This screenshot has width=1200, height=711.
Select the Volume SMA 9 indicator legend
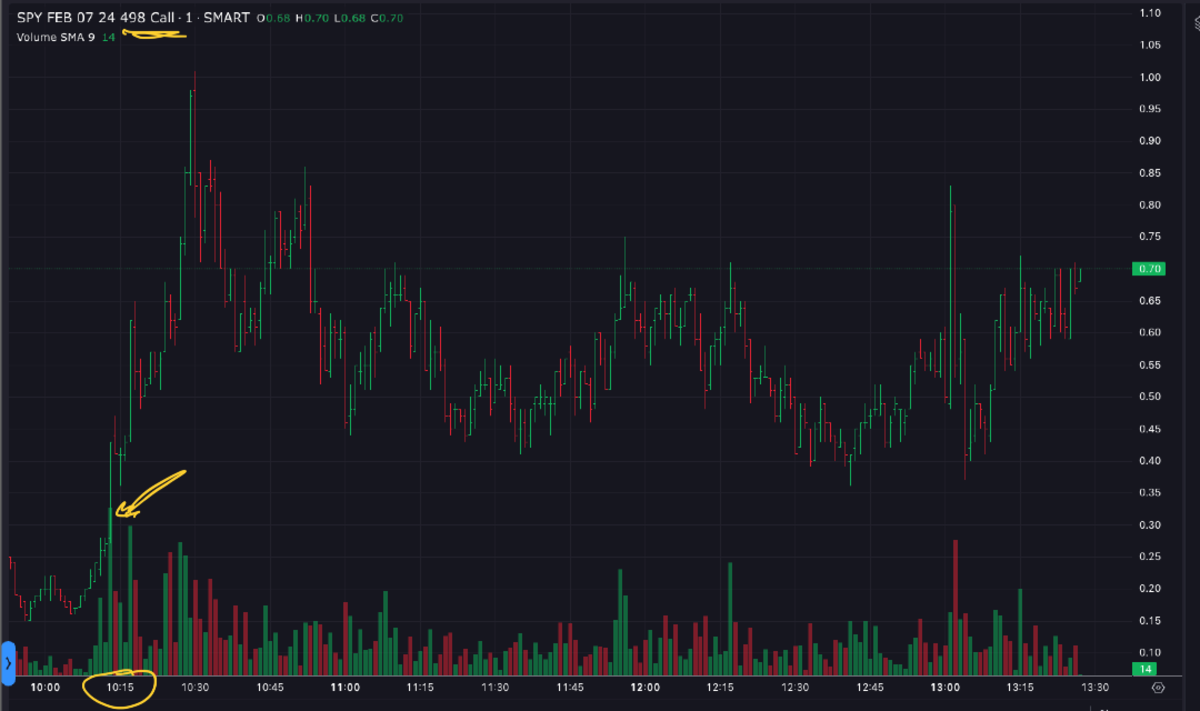tap(56, 37)
